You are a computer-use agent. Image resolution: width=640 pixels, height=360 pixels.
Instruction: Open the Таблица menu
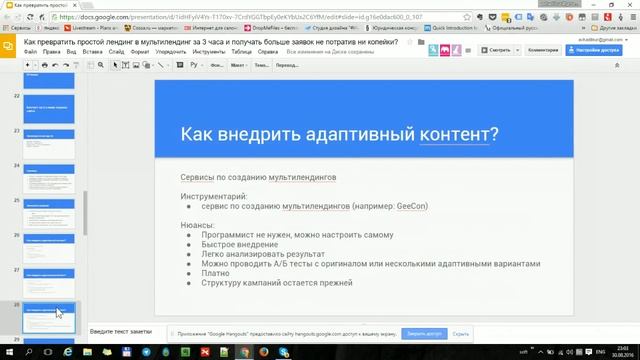[x=242, y=52]
